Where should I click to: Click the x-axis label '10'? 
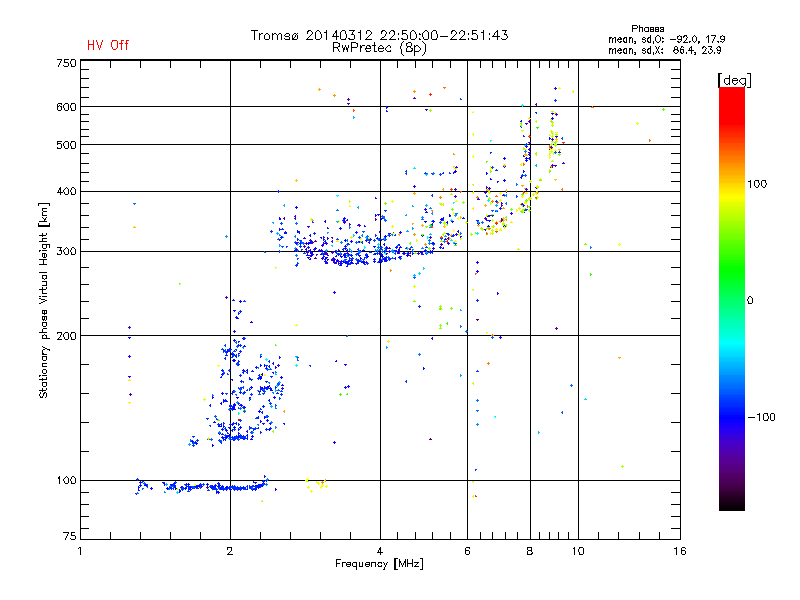(x=578, y=551)
